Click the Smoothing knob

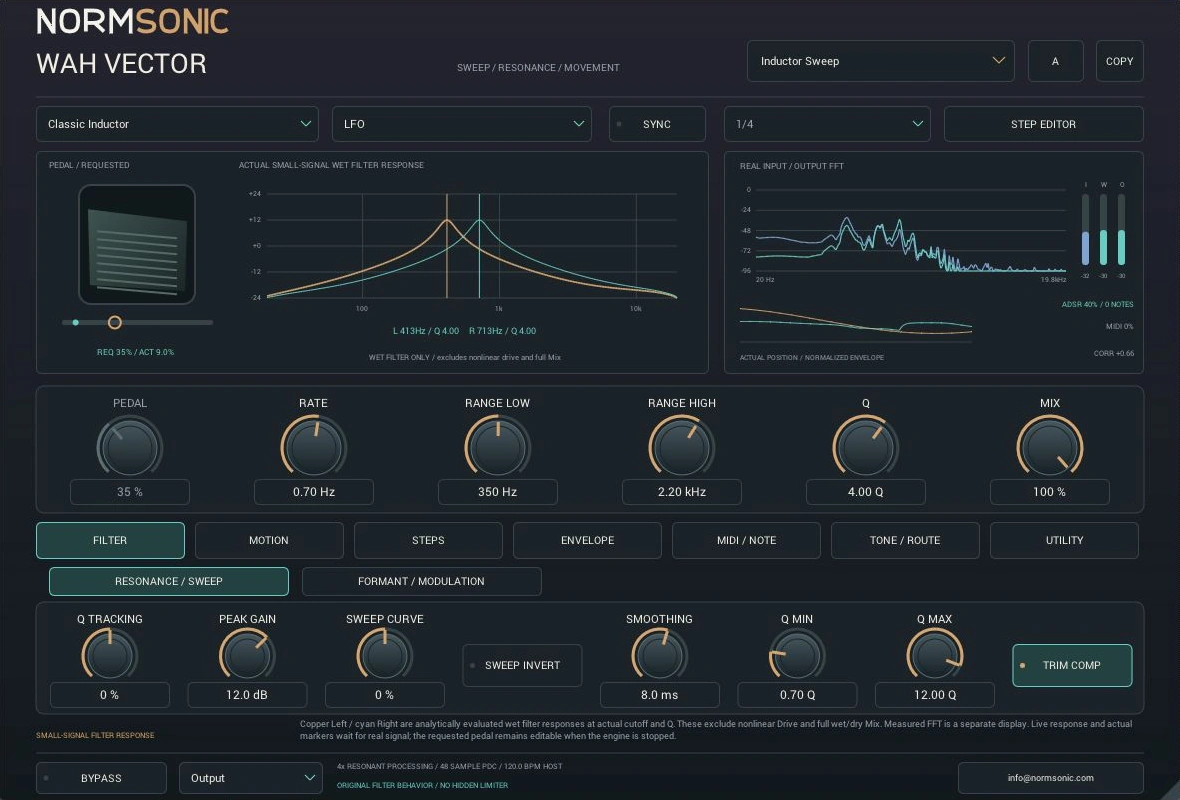(659, 655)
